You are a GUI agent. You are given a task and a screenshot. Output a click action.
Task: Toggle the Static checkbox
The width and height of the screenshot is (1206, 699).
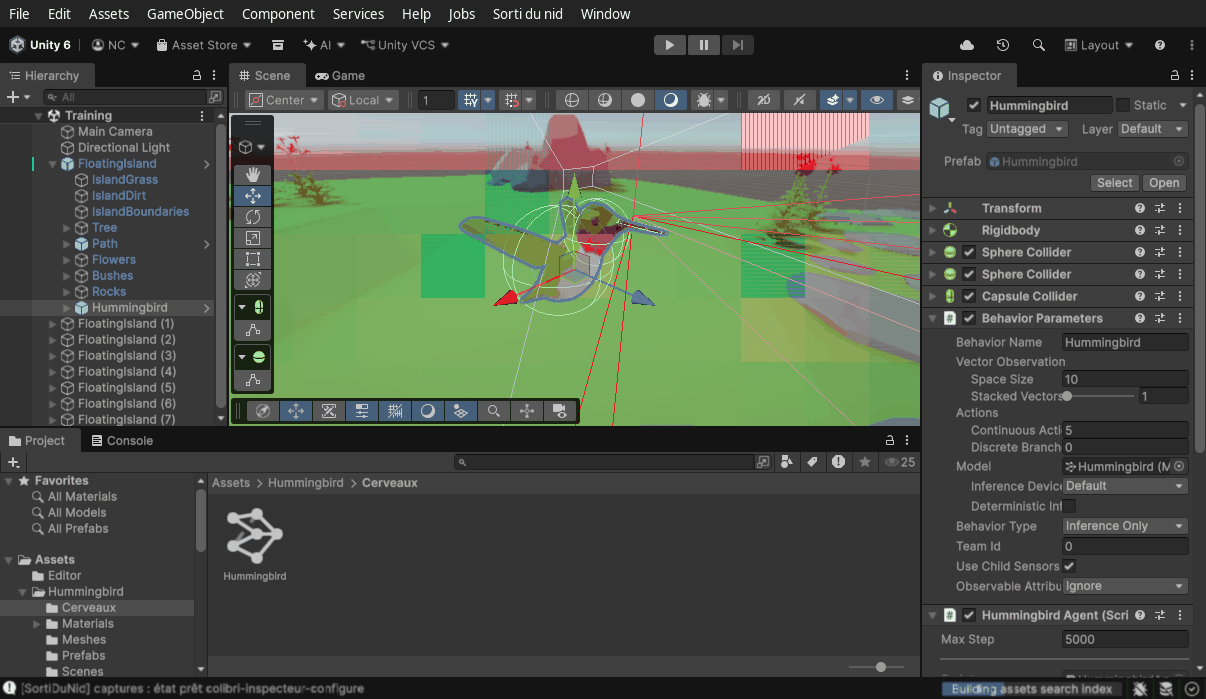pos(1123,105)
